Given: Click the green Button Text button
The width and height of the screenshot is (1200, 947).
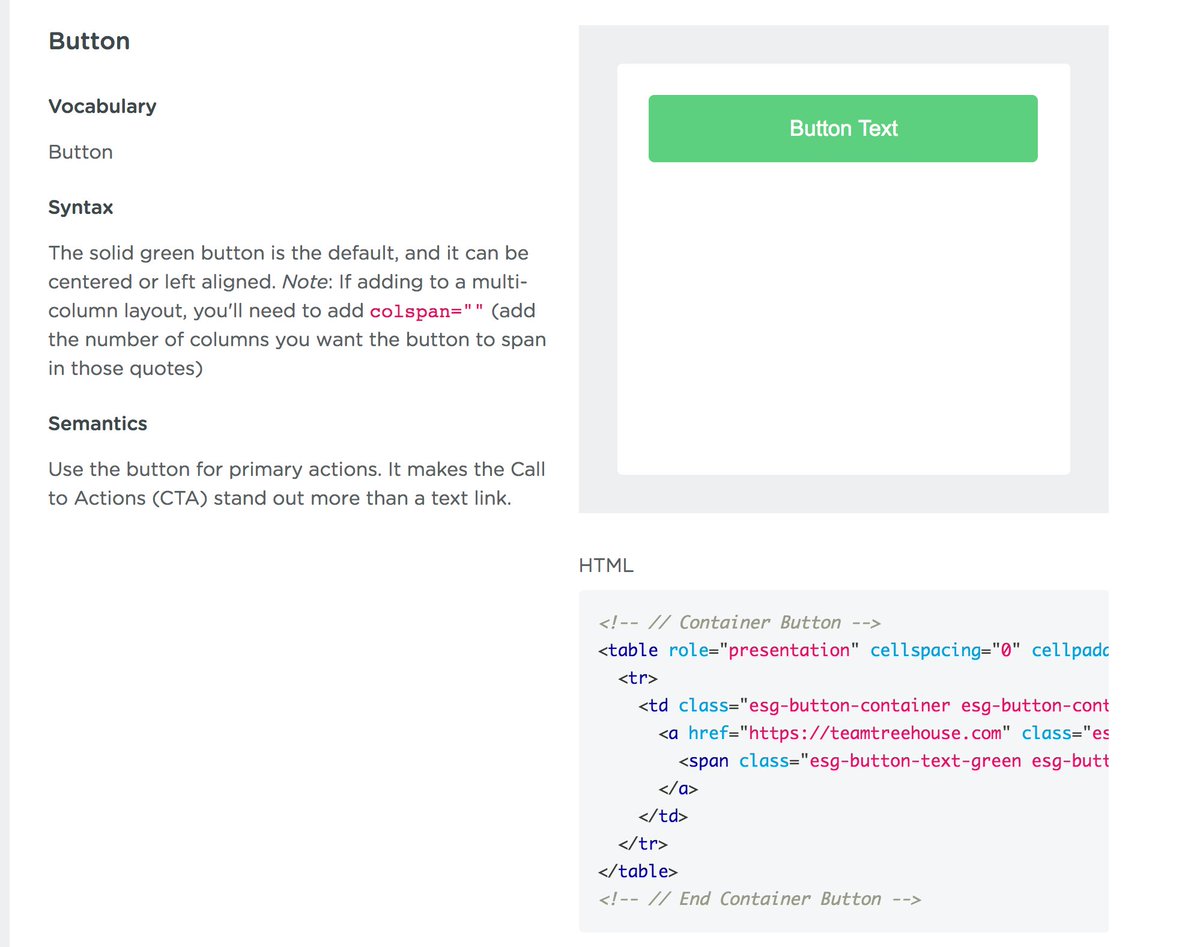Looking at the screenshot, I should (843, 128).
